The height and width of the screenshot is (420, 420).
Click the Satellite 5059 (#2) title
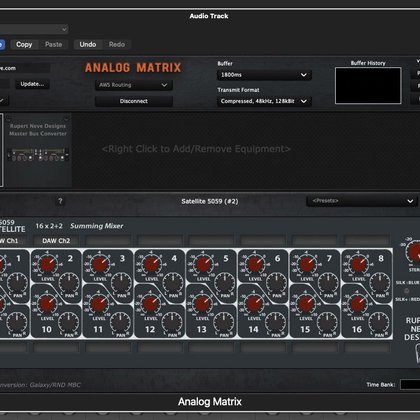(210, 201)
